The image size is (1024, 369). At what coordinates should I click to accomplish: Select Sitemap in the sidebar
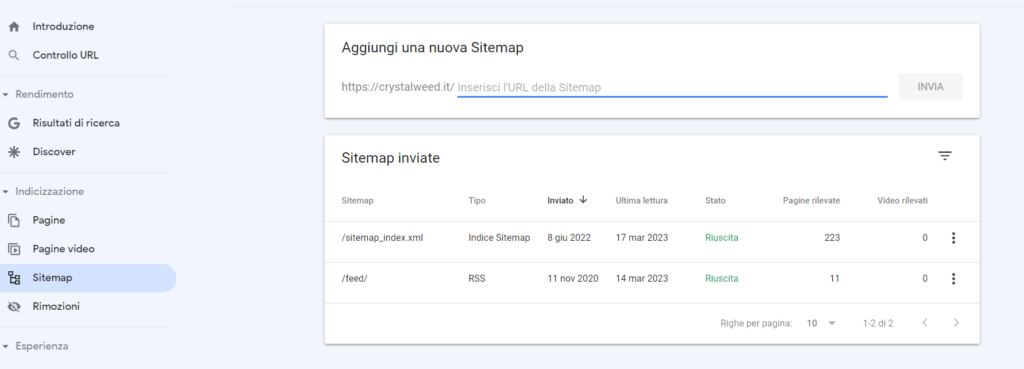point(88,278)
